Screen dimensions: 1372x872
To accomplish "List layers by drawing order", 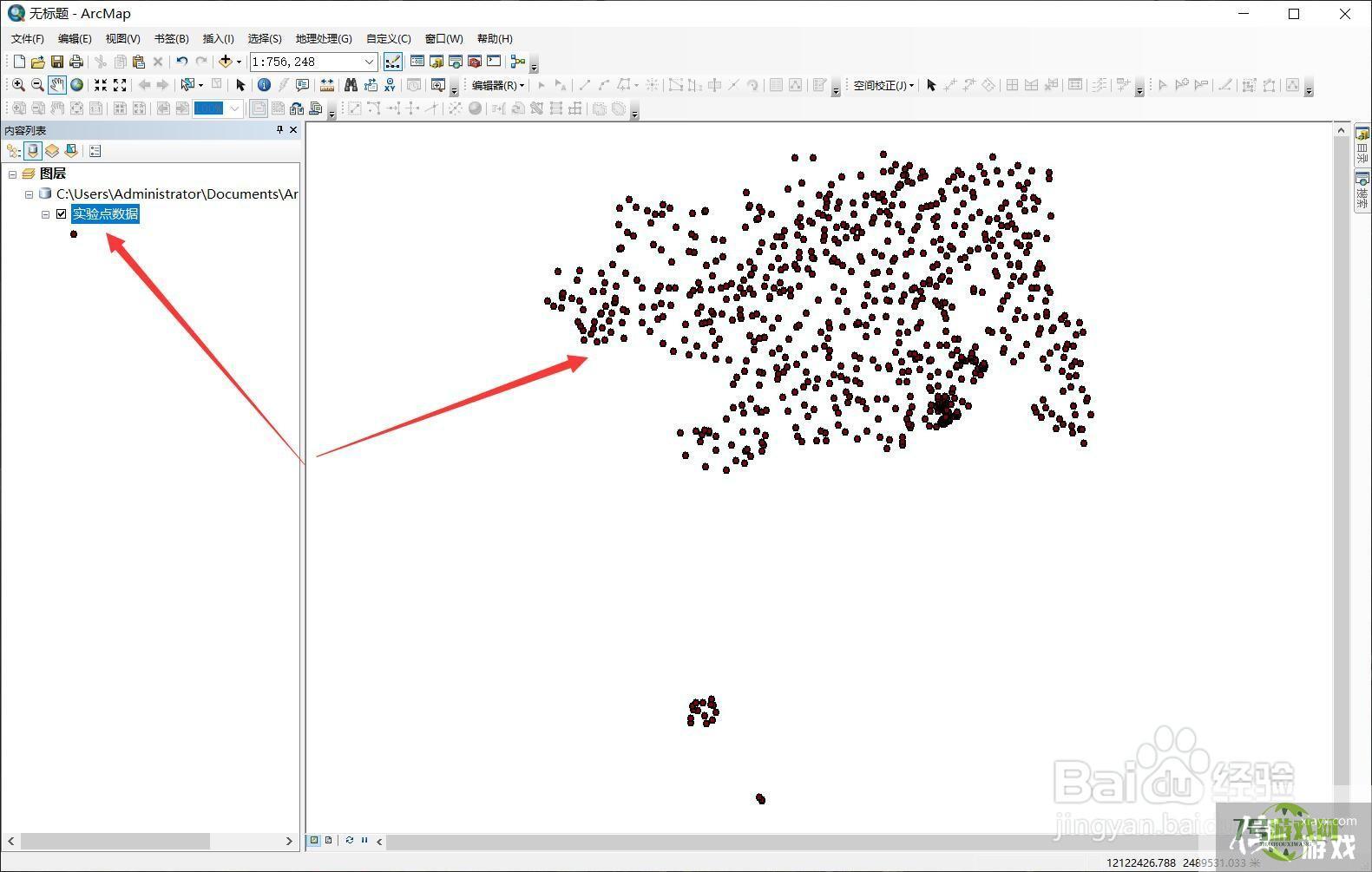I will (13, 151).
